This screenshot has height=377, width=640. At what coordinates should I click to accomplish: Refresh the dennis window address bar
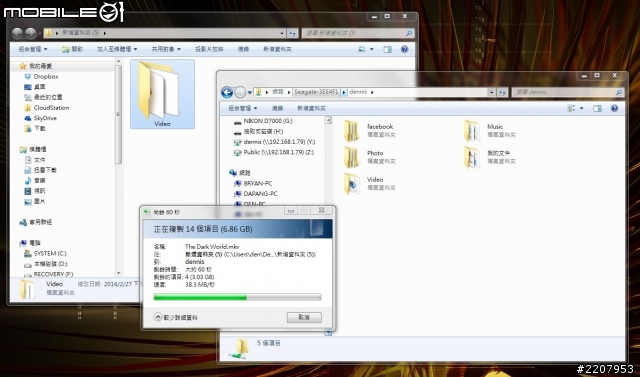pos(502,92)
